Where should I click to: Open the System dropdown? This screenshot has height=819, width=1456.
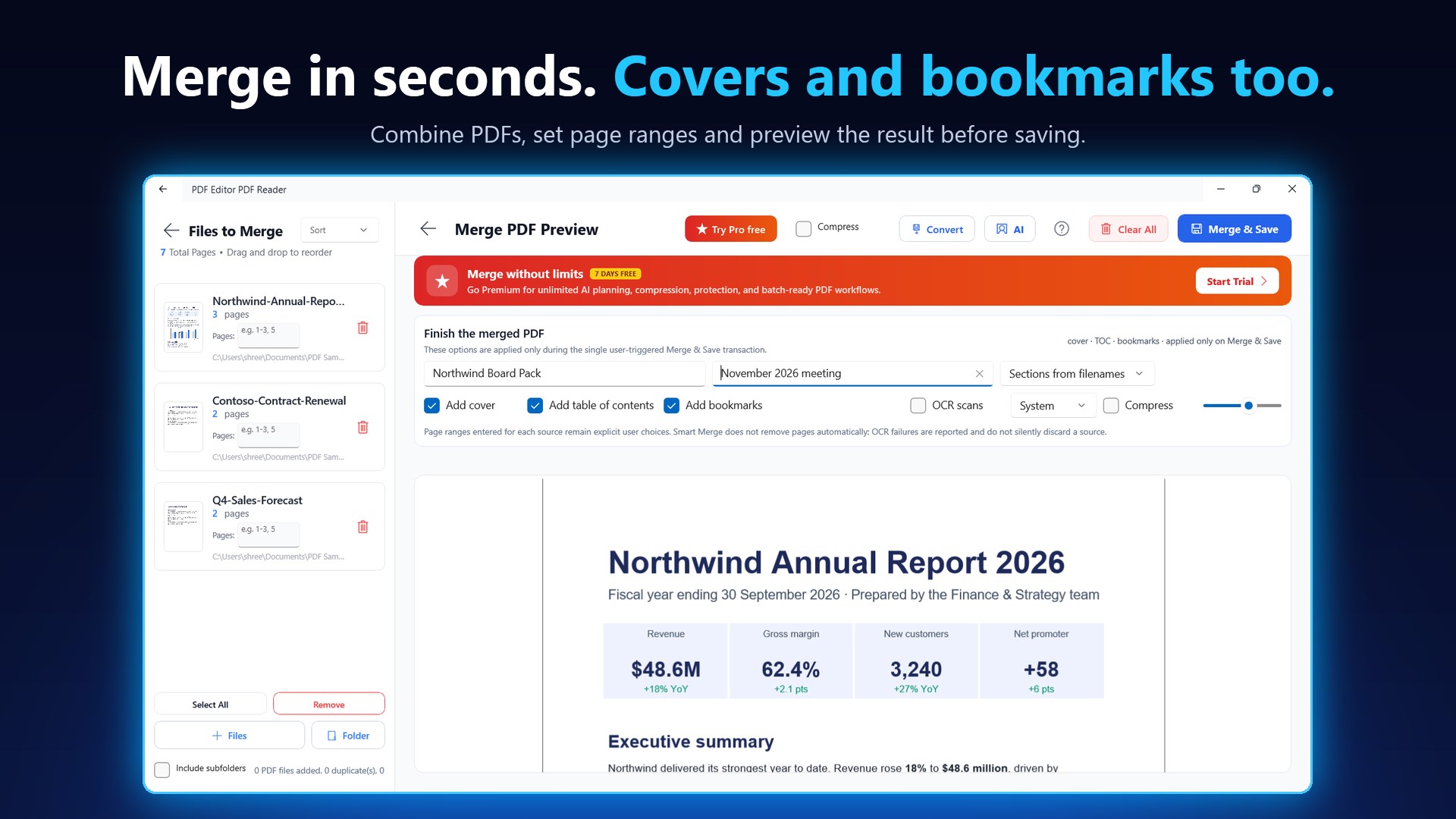tap(1053, 405)
